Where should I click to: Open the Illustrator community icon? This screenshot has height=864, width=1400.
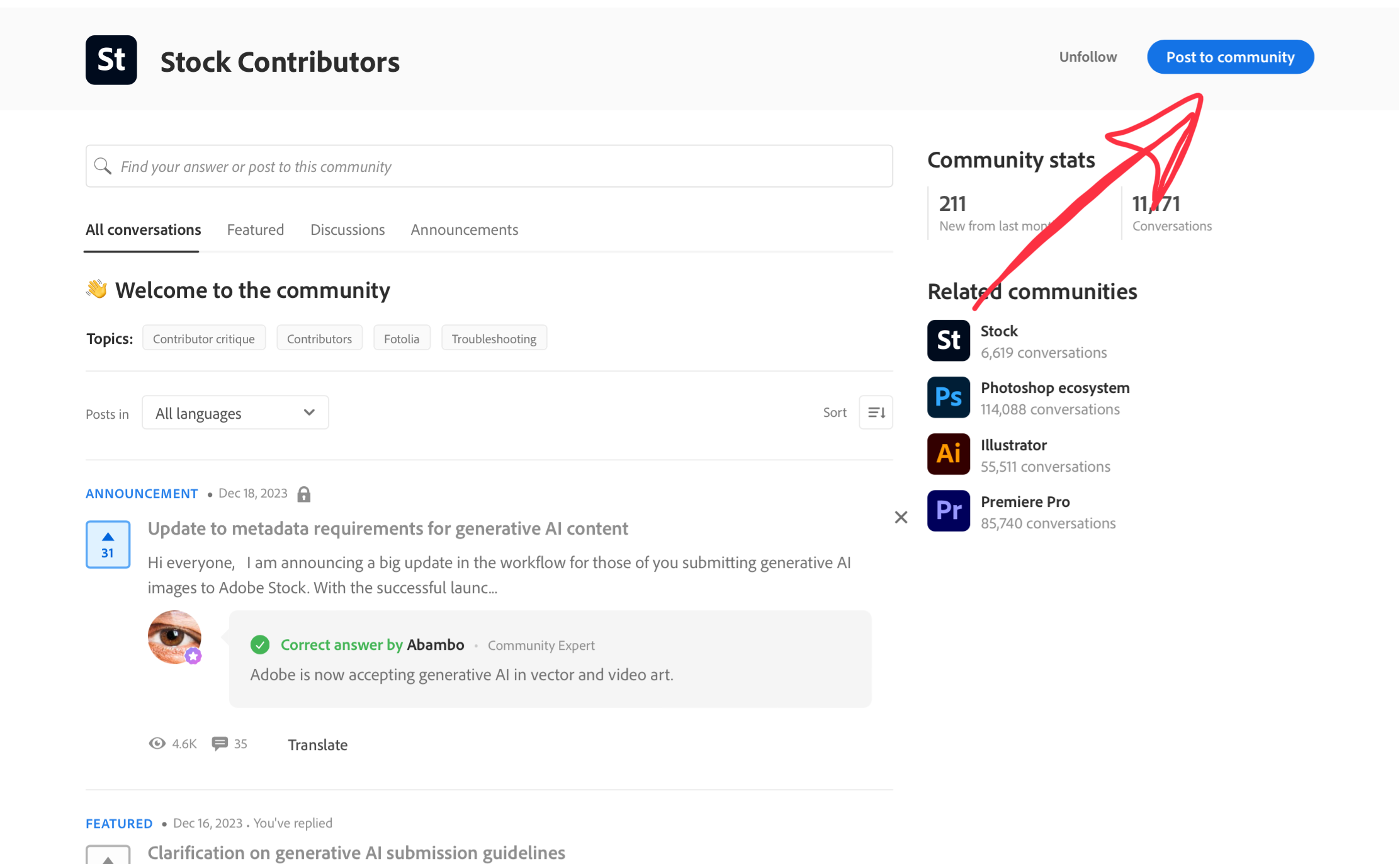tap(948, 453)
